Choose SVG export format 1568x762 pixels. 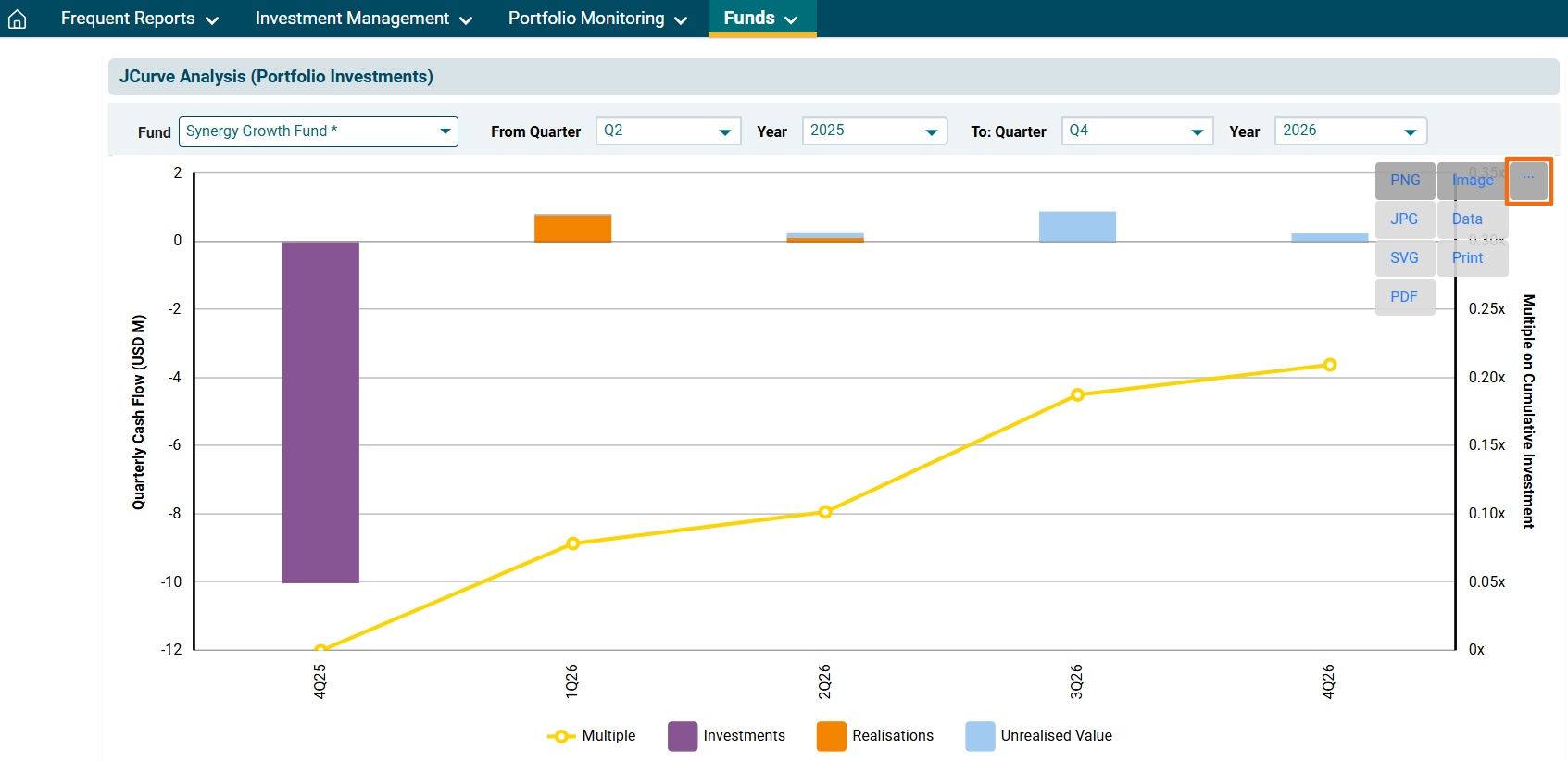1404,258
